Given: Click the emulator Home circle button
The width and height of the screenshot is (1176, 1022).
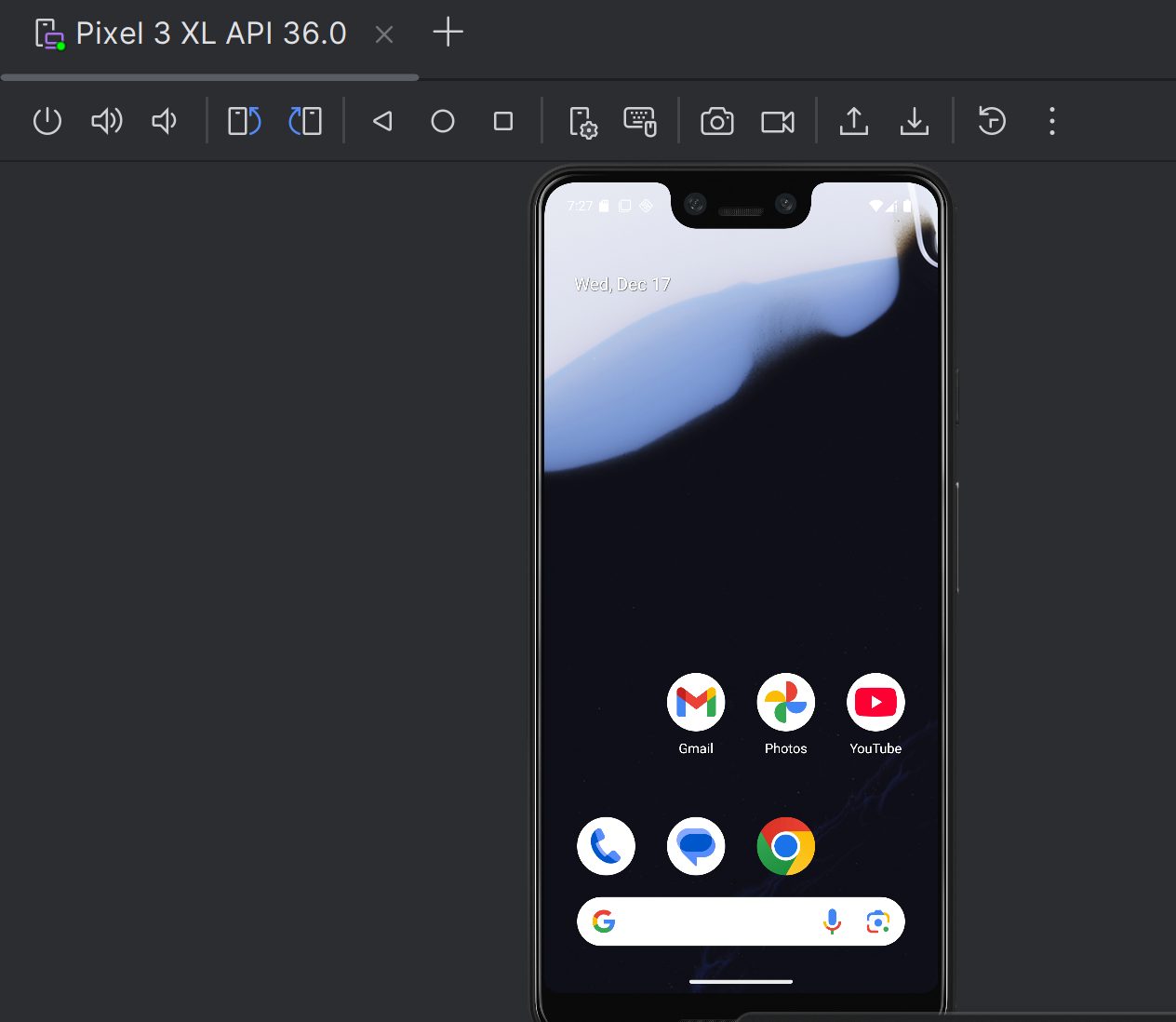Looking at the screenshot, I should tap(443, 121).
